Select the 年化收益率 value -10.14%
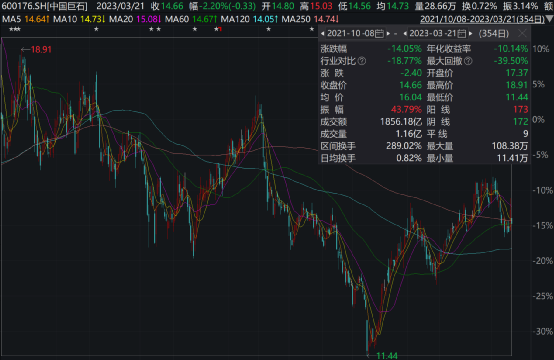The width and height of the screenshot is (554, 360). [x=511, y=49]
